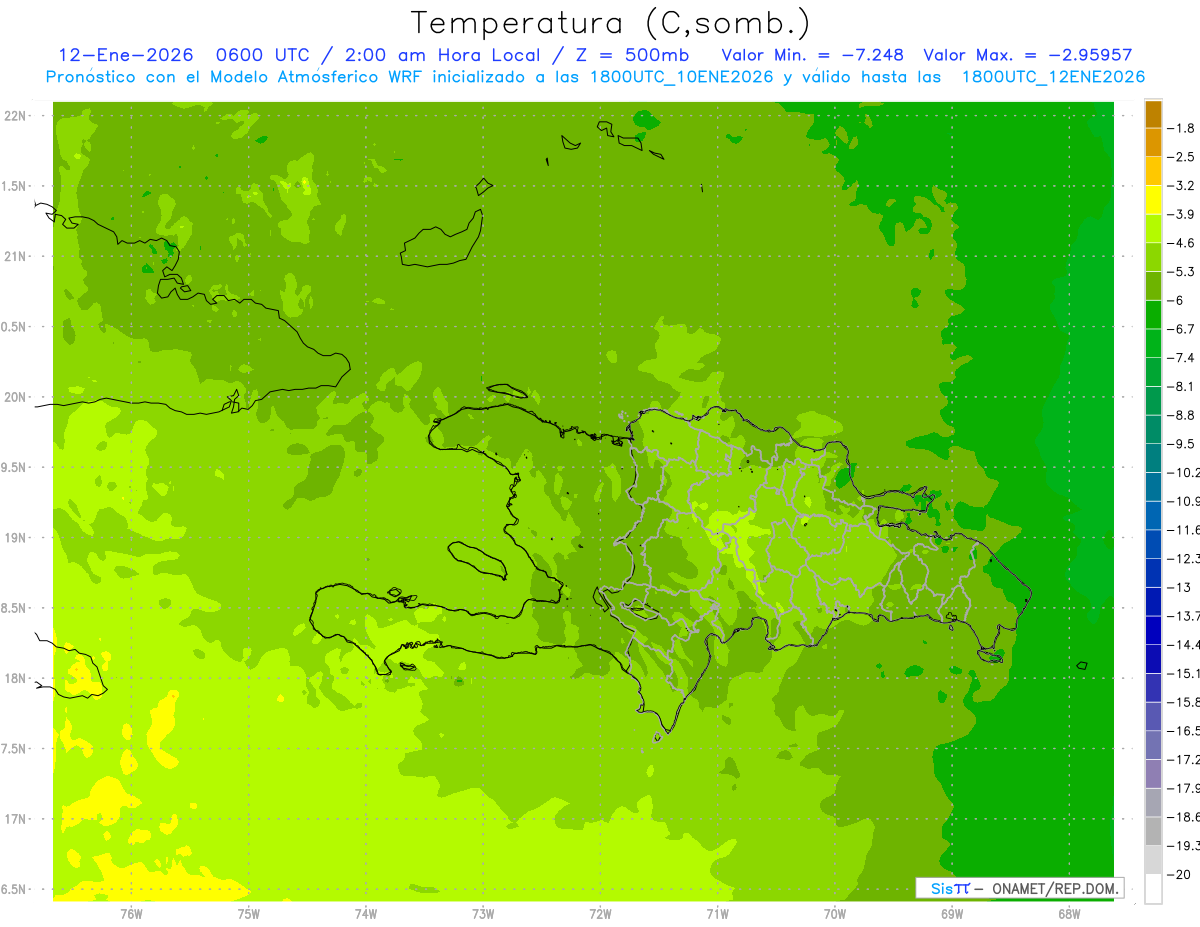Pick the brown-orange swatch above -1.8
This screenshot has width=1200, height=927.
coord(1153,114)
